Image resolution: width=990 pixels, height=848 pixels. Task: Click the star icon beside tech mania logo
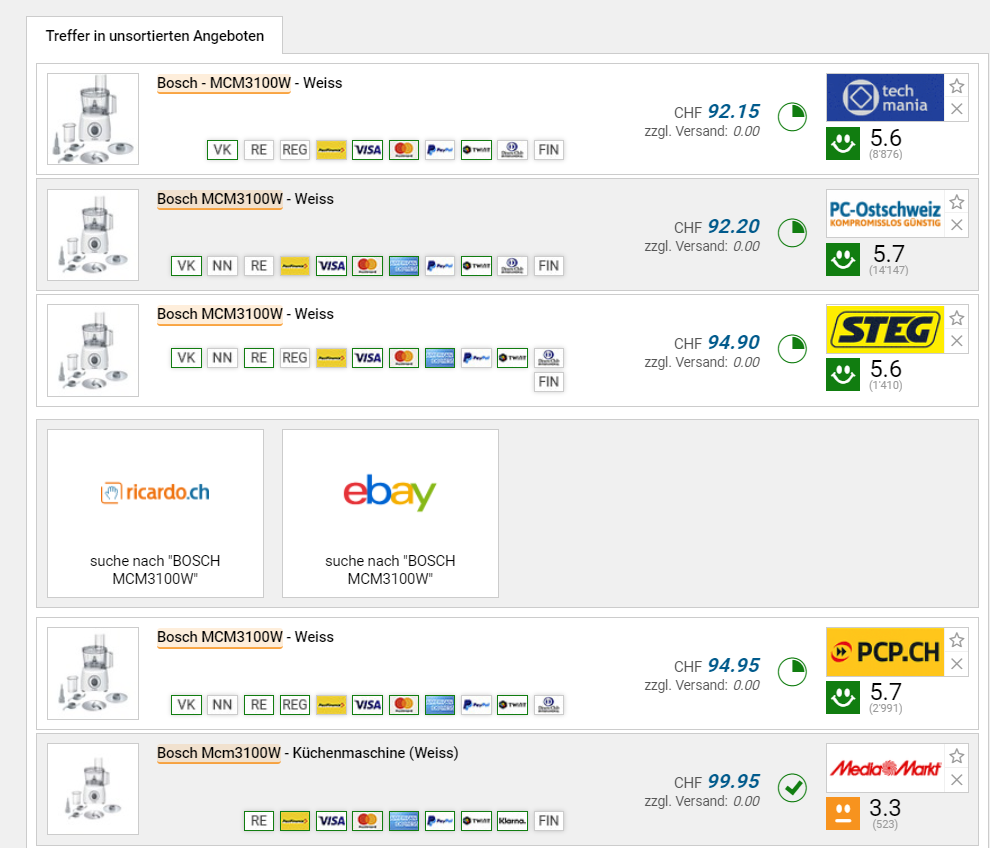click(957, 86)
